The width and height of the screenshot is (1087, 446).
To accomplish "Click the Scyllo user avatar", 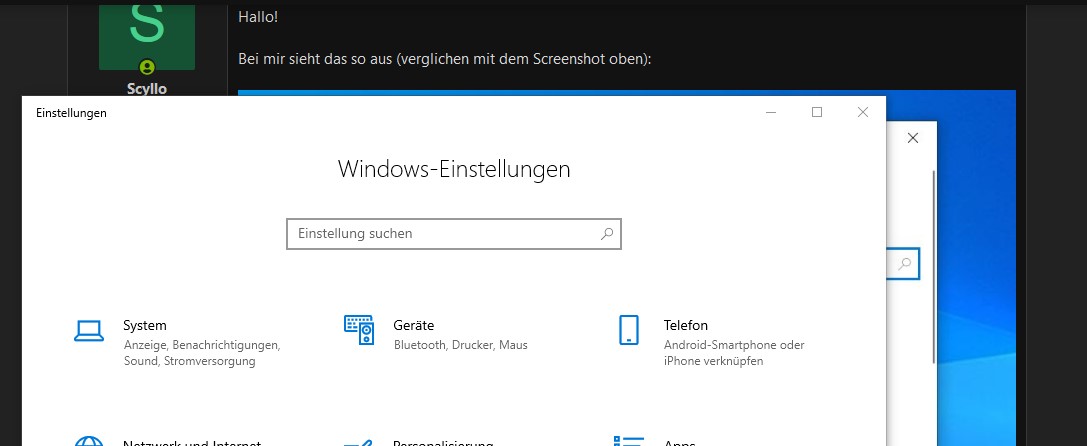I will pos(147,35).
